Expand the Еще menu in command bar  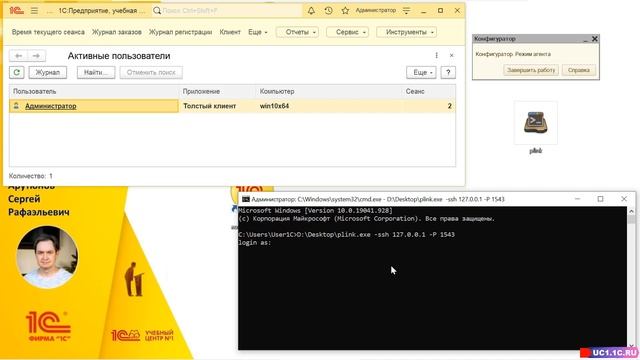tap(258, 32)
